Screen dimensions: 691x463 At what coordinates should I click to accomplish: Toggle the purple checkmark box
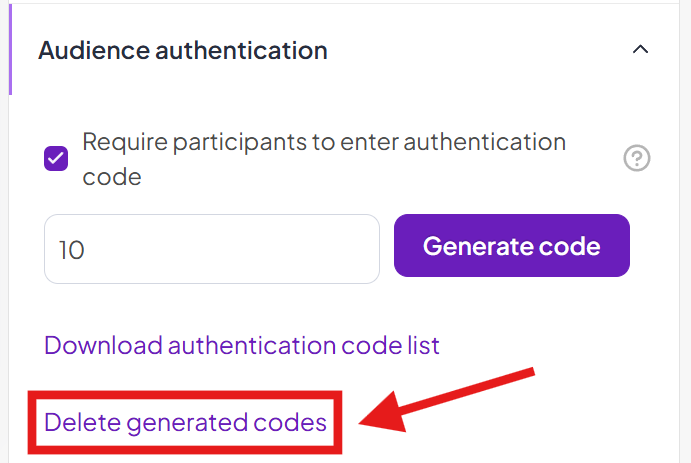click(56, 158)
